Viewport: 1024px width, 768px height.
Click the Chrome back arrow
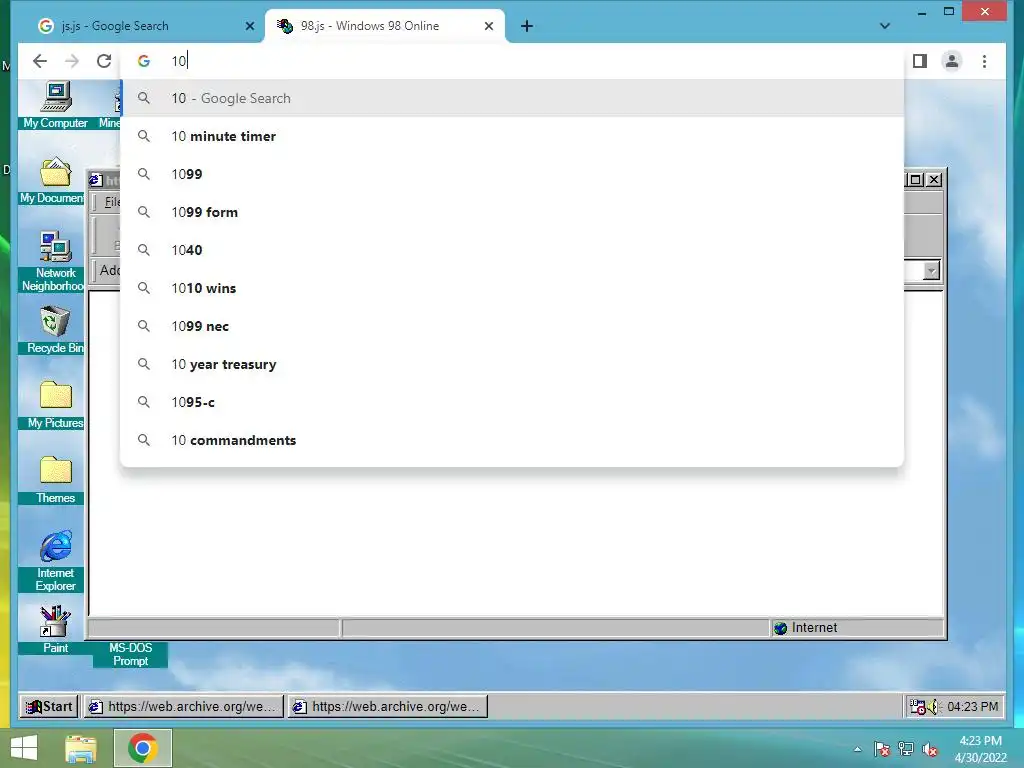pos(40,61)
